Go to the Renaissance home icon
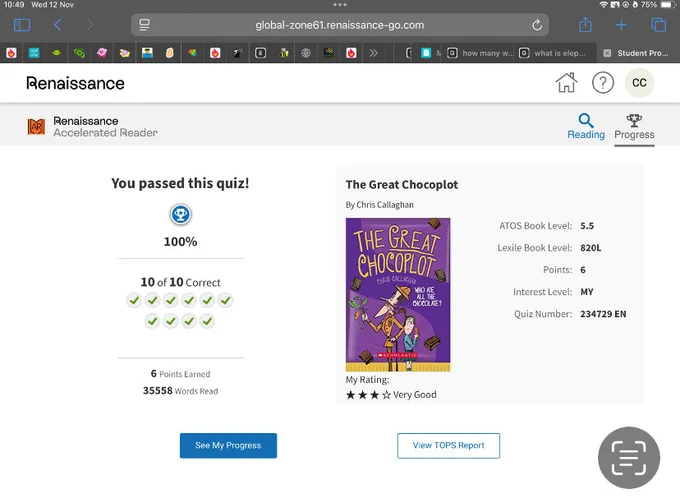The height and width of the screenshot is (503, 680). pos(566,82)
